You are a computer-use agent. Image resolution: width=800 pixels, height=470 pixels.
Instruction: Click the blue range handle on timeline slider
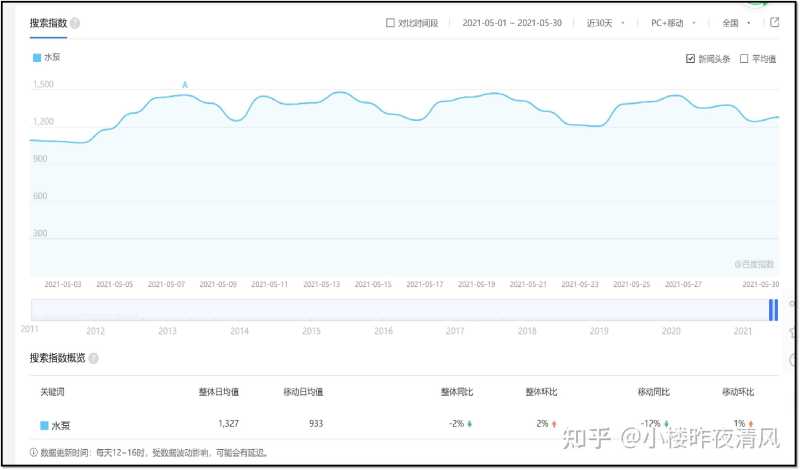pos(773,310)
